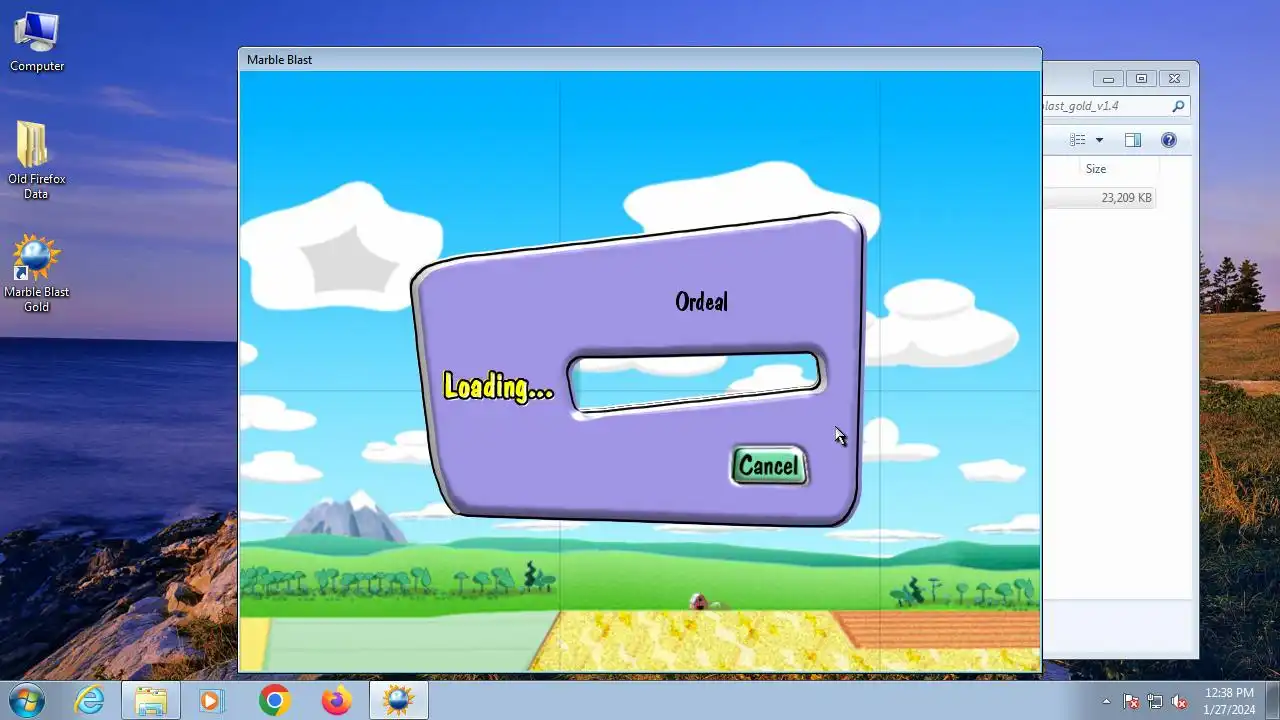Image resolution: width=1280 pixels, height=720 pixels.
Task: Open the network status tray icon
Action: pos(1155,701)
